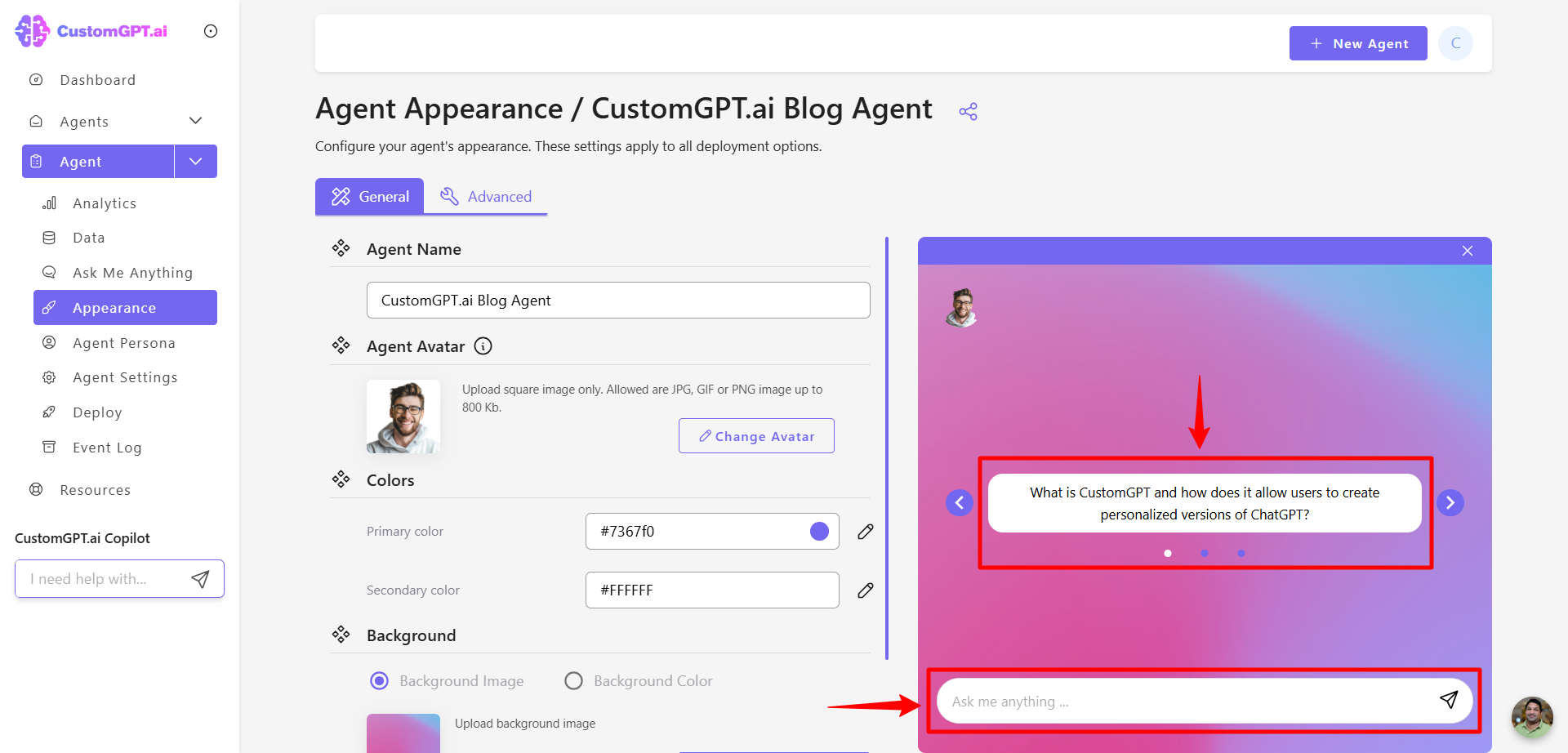Click the CustomGPT starter question card
Image resolution: width=1568 pixels, height=753 pixels.
(1205, 503)
